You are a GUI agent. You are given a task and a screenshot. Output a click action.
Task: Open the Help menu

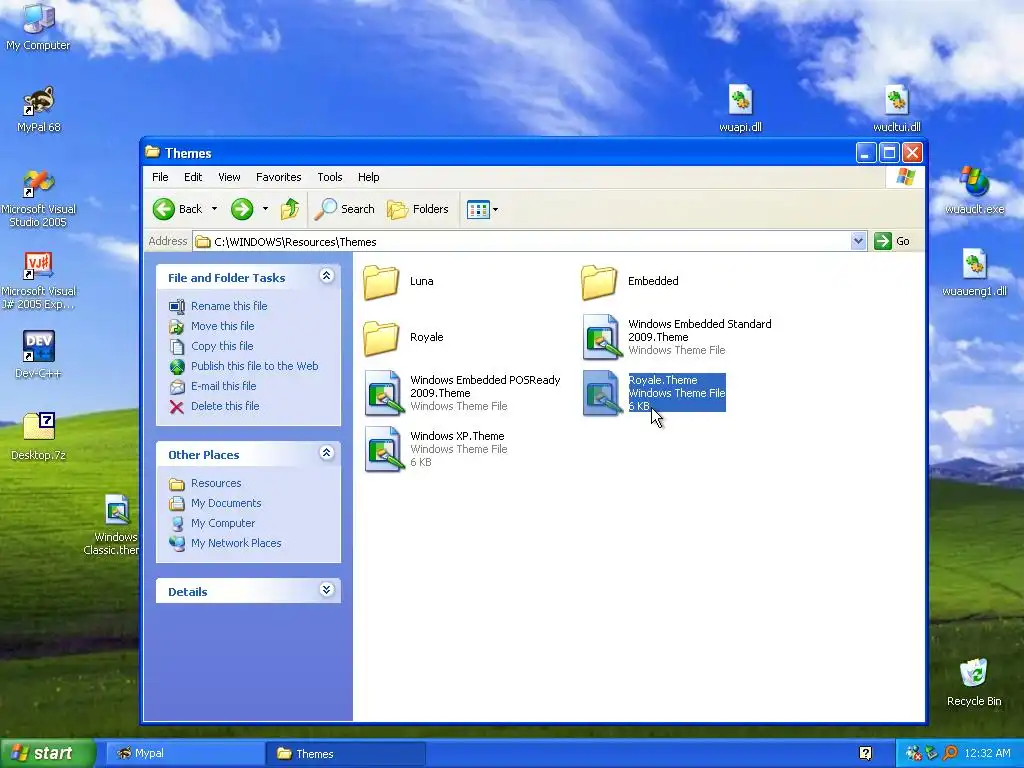pos(368,177)
